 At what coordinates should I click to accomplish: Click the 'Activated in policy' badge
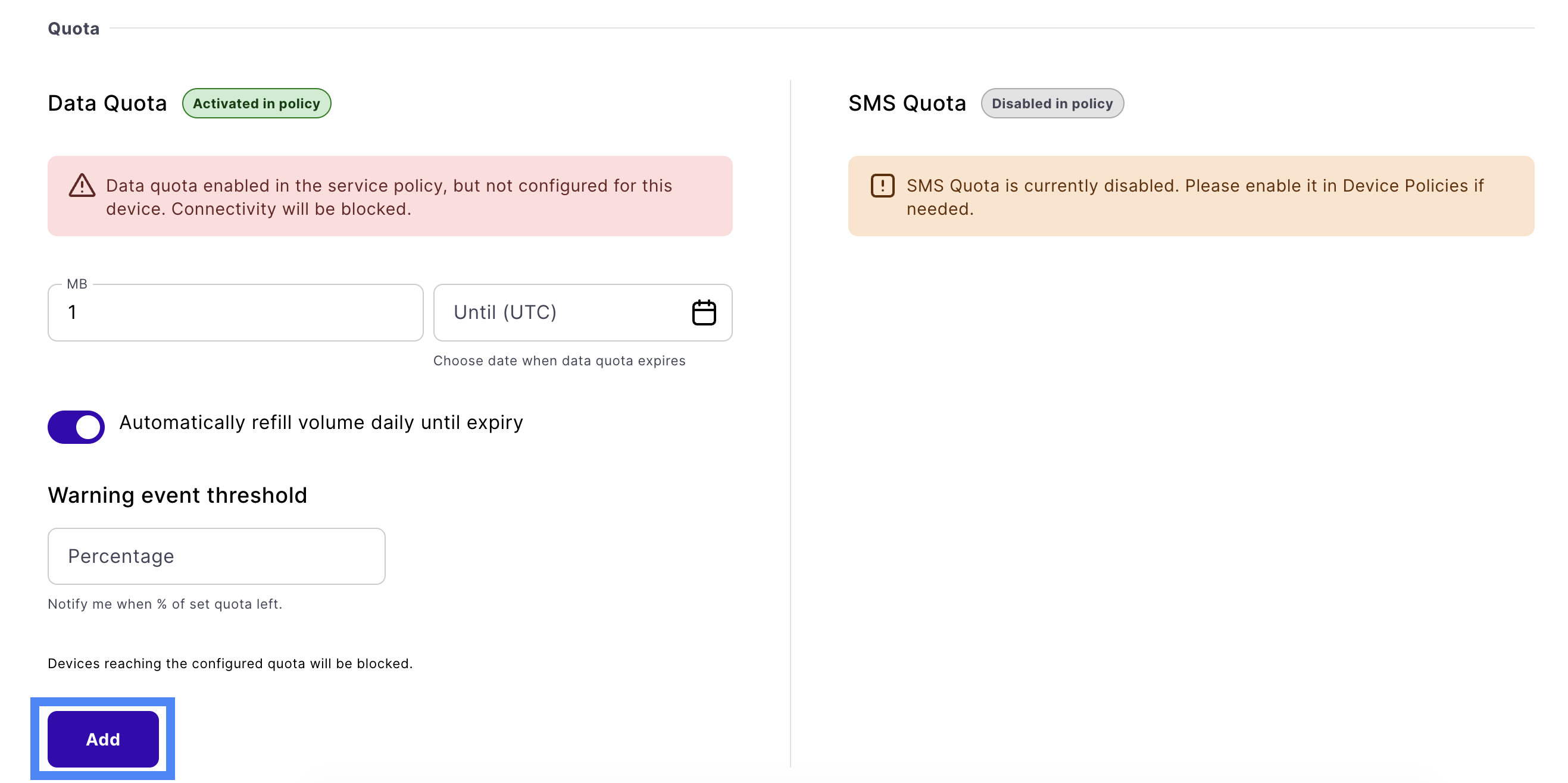pyautogui.click(x=256, y=104)
